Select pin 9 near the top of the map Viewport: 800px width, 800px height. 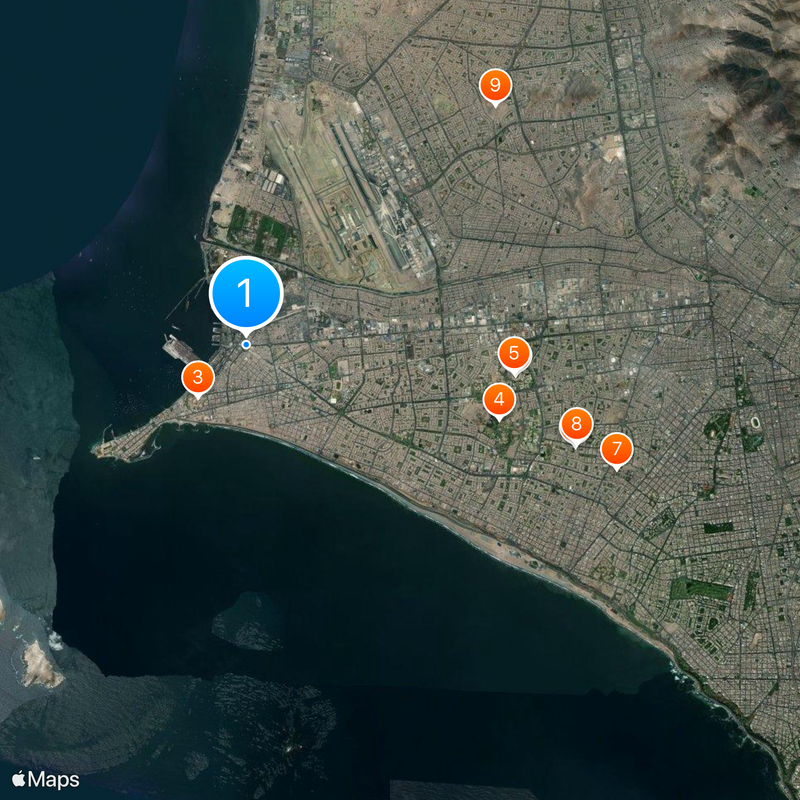(x=497, y=85)
